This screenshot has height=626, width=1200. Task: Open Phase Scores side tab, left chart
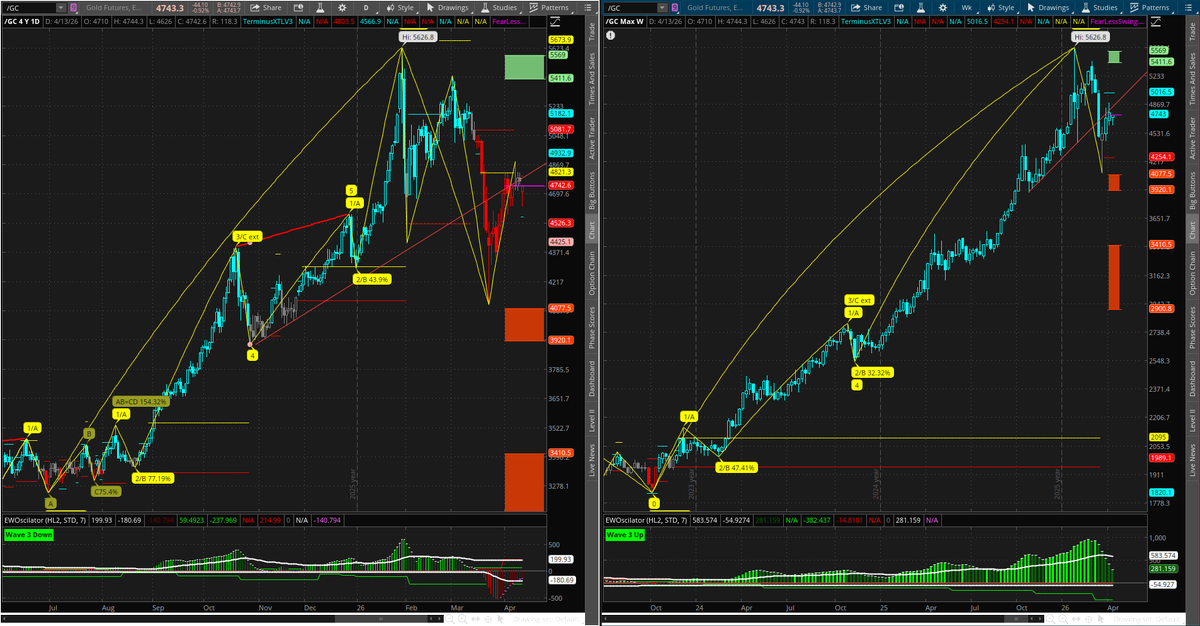pyautogui.click(x=590, y=328)
